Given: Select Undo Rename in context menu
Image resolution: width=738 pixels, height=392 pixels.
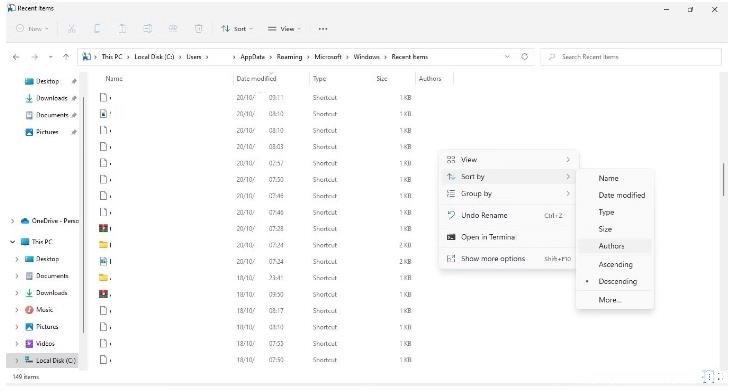Looking at the screenshot, I should pyautogui.click(x=508, y=216).
